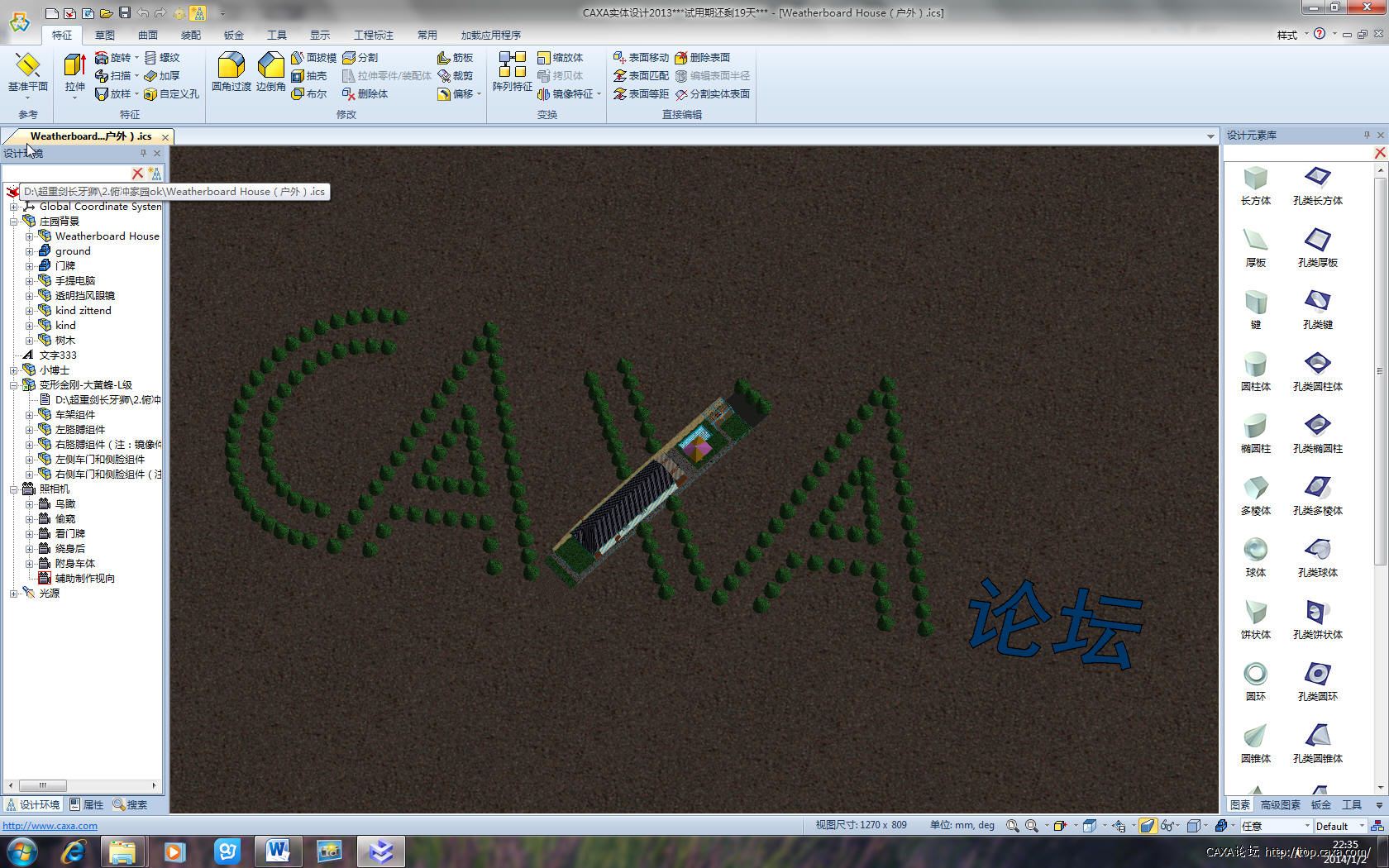The image size is (1389, 868).
Task: Pick the 孔类圆柱体 hole cylinder shape
Action: point(1317,371)
